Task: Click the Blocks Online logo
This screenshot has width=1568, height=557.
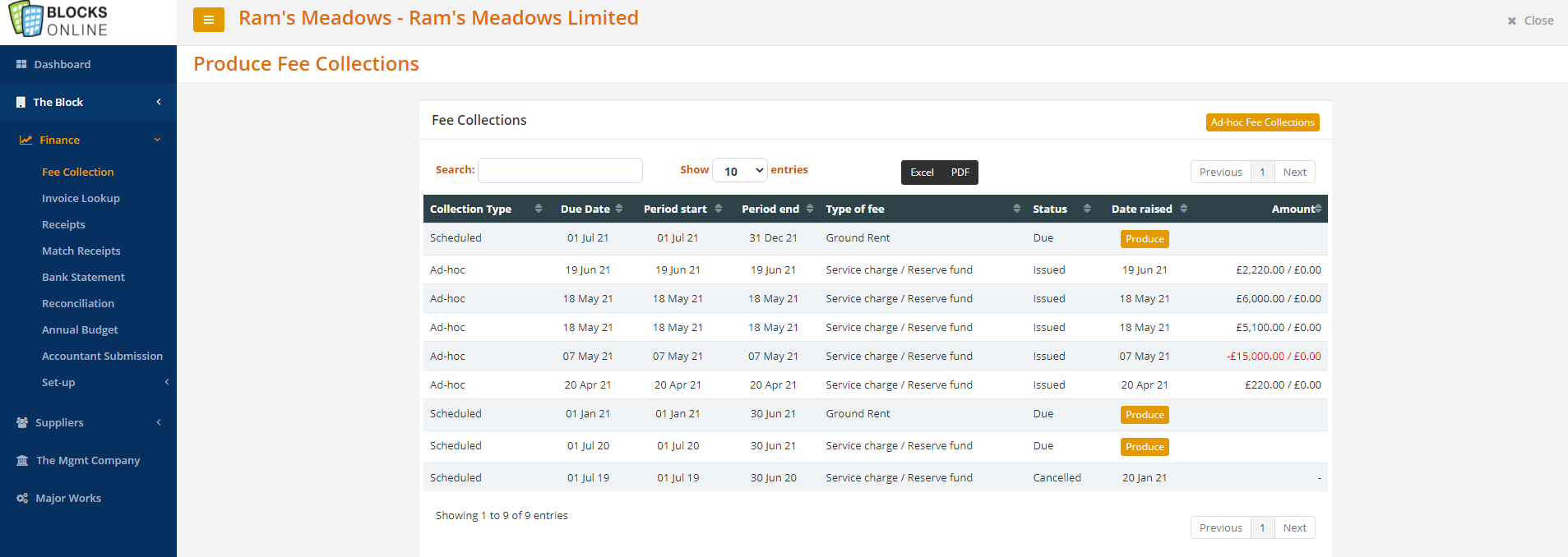Action: [x=59, y=20]
